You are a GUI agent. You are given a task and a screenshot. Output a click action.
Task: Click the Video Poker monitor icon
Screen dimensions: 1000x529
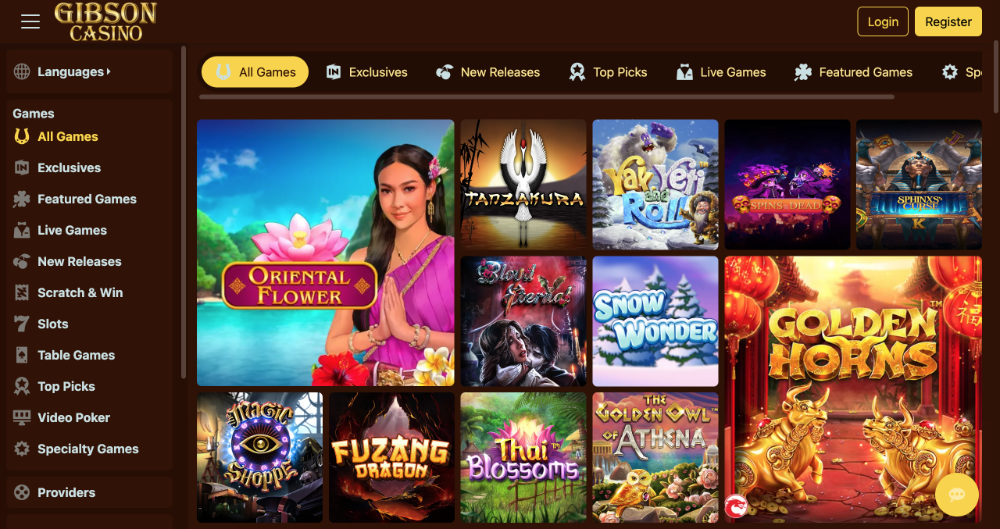point(22,417)
